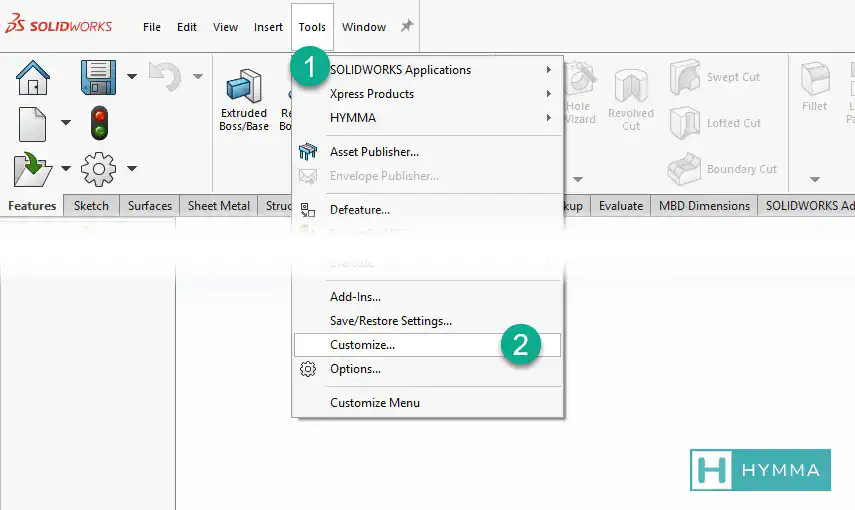Expand the SOLIDWORKS Applications submenu
This screenshot has width=855, height=510.
400,70
